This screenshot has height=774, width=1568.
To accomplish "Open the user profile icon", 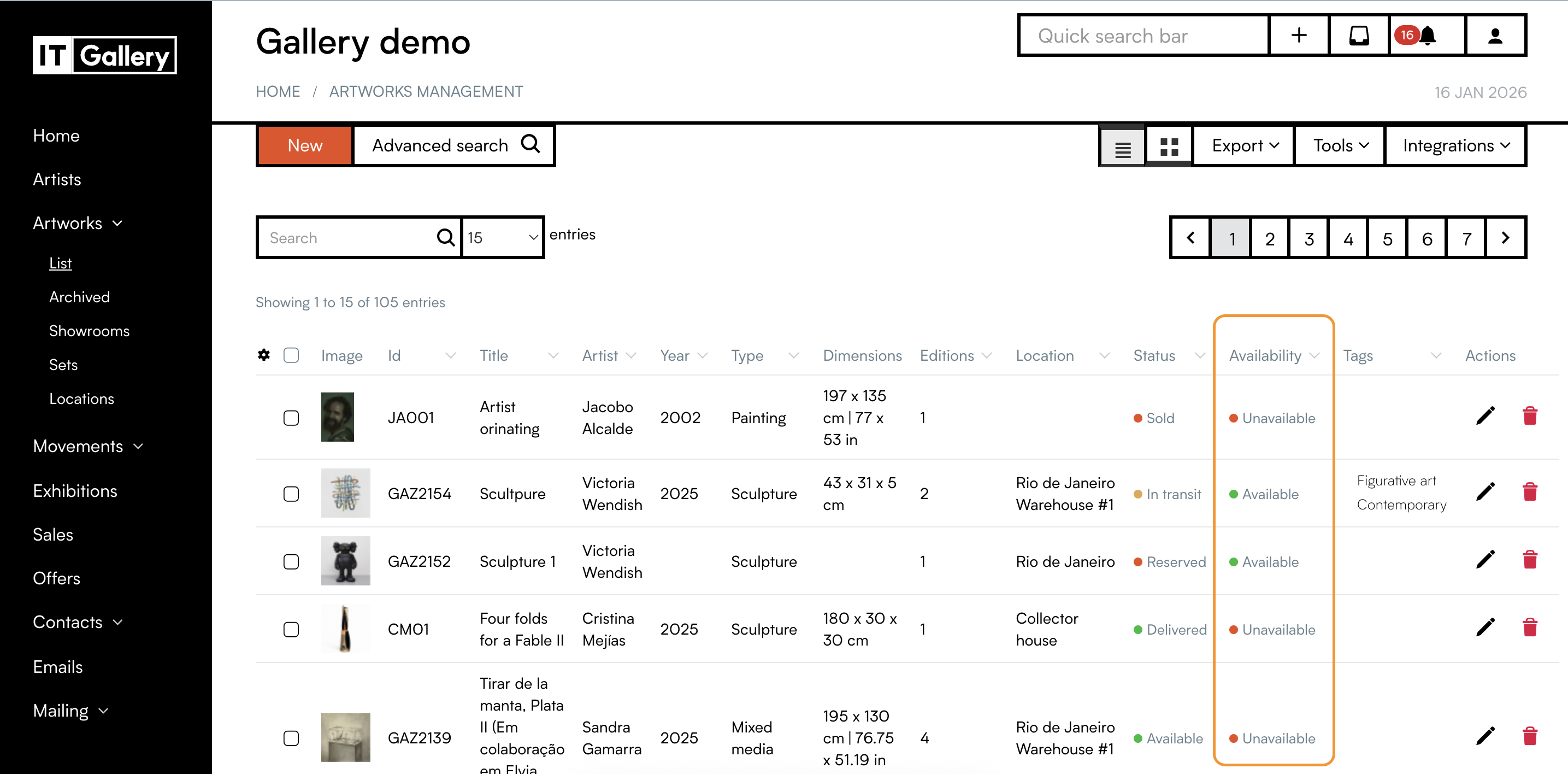I will click(x=1495, y=36).
